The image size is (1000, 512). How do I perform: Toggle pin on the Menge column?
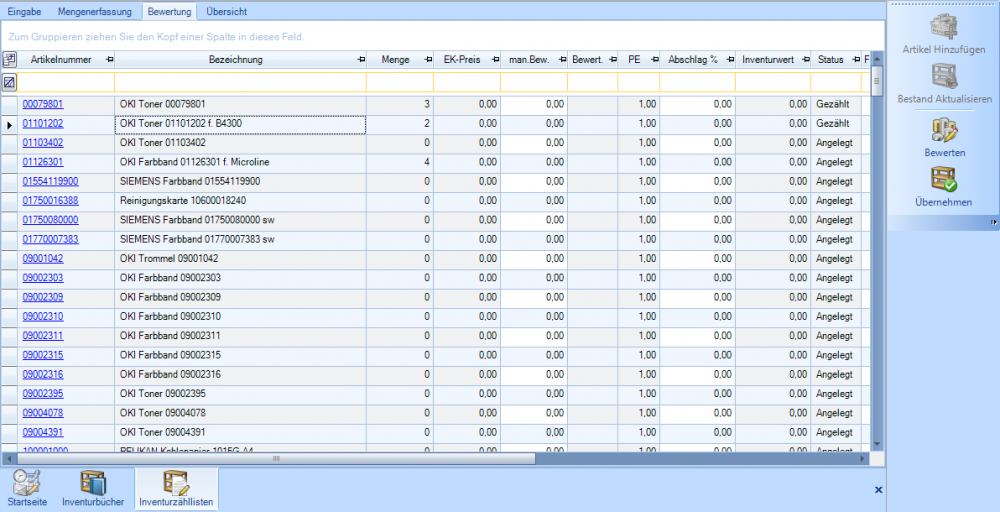coord(428,60)
